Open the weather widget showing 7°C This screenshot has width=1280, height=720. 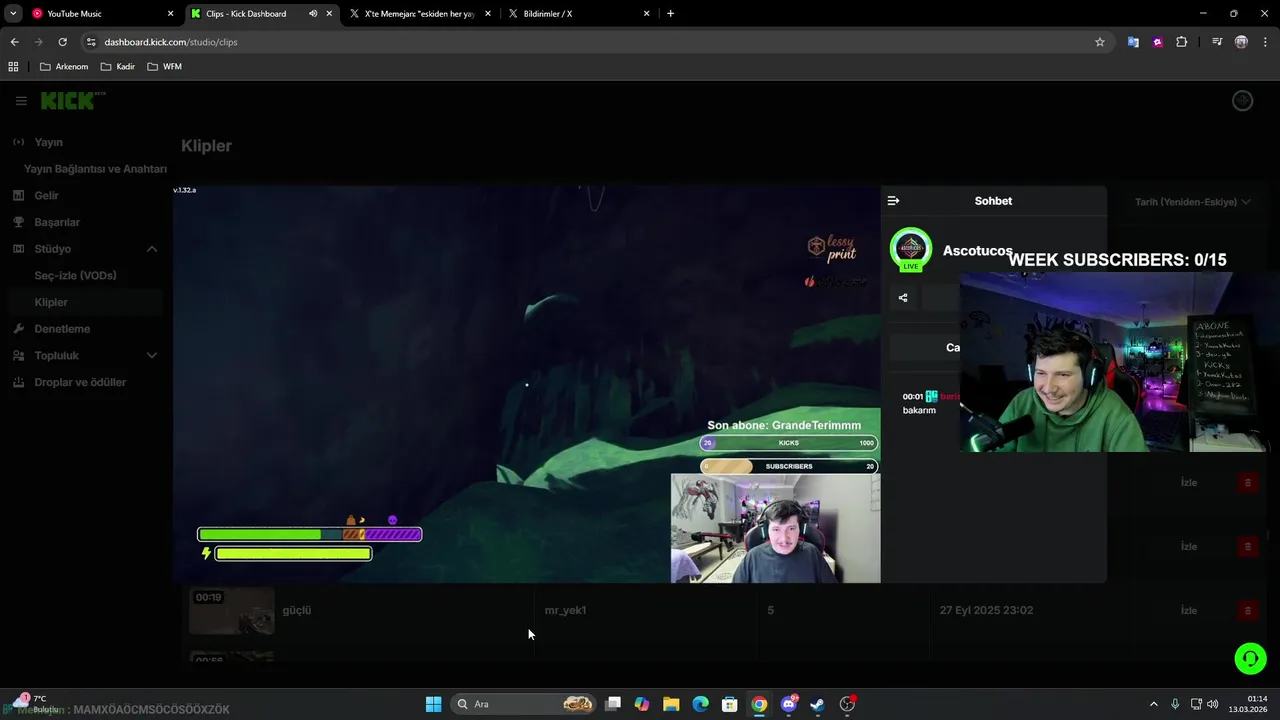pos(35,704)
